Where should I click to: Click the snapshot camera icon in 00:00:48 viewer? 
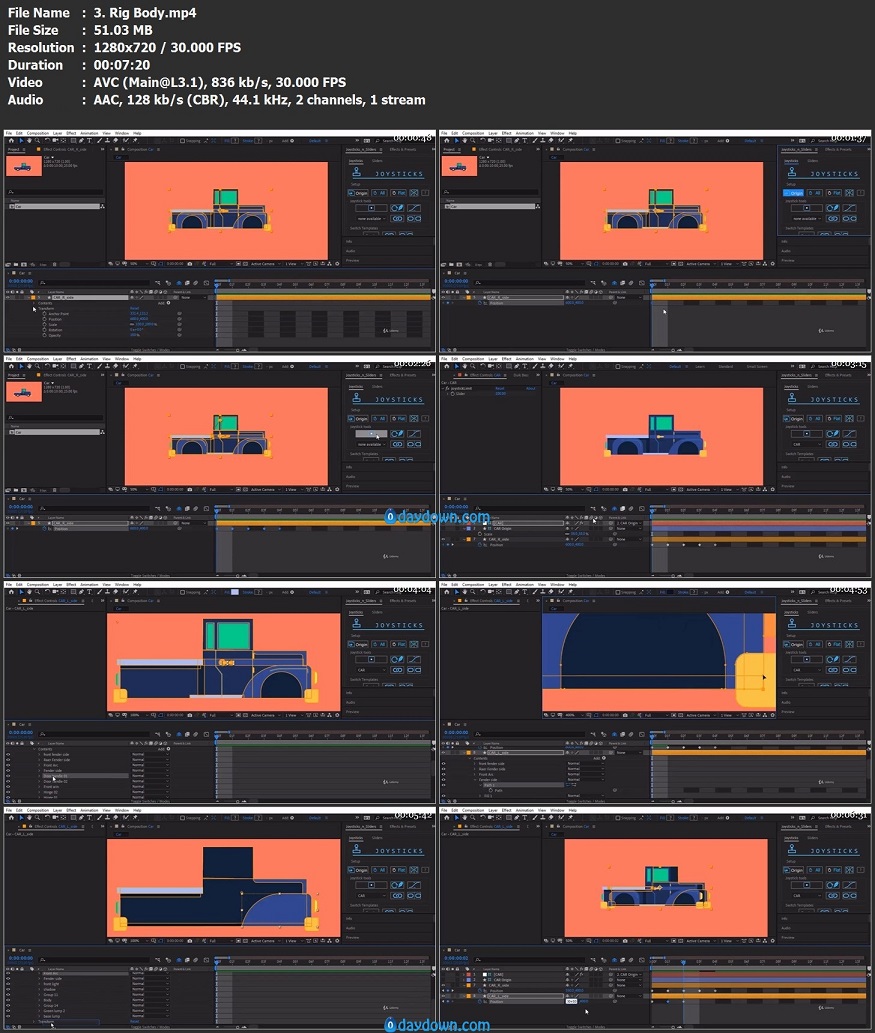coord(189,265)
